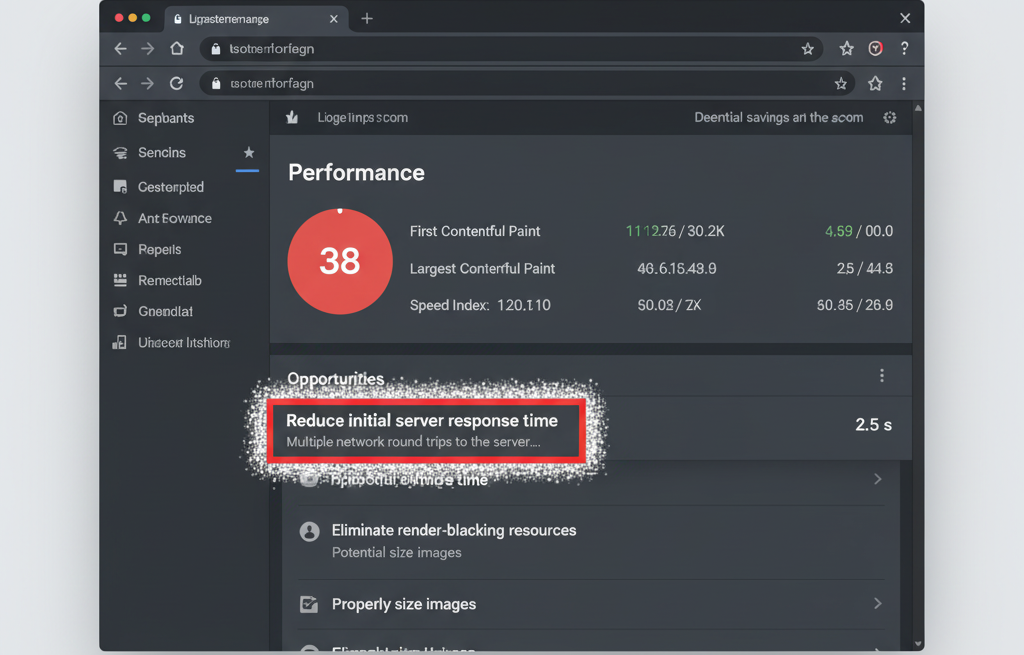Bookmark the page via the address bar star
Image resolution: width=1024 pixels, height=655 pixels.
(808, 48)
